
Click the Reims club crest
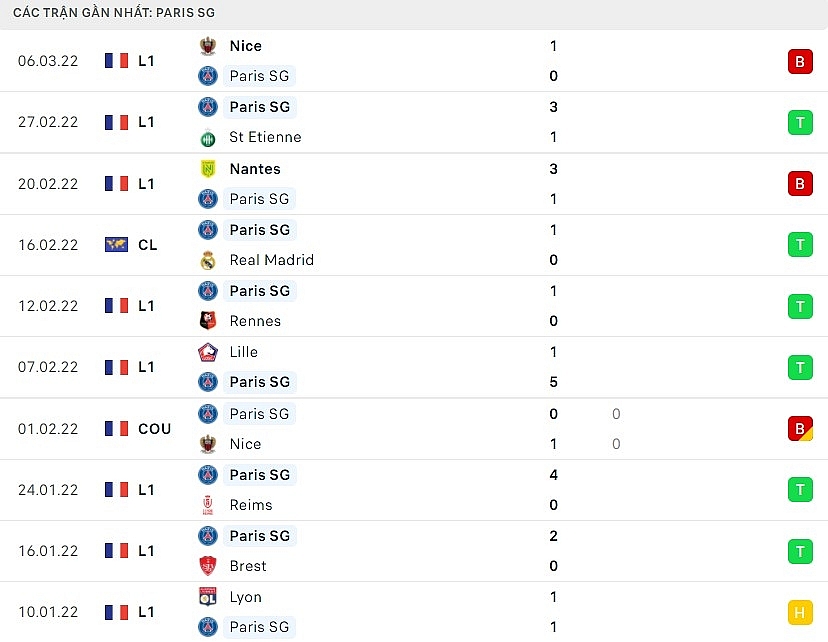coord(208,505)
